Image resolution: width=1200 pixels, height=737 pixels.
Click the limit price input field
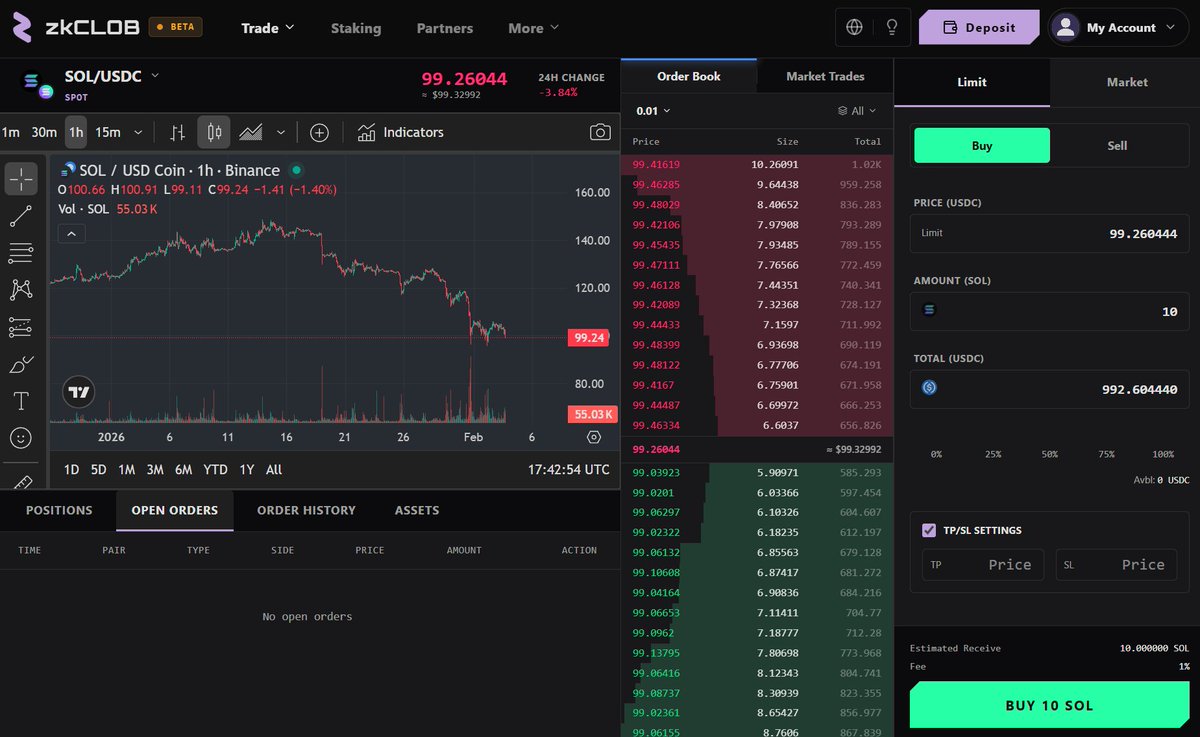(1050, 233)
